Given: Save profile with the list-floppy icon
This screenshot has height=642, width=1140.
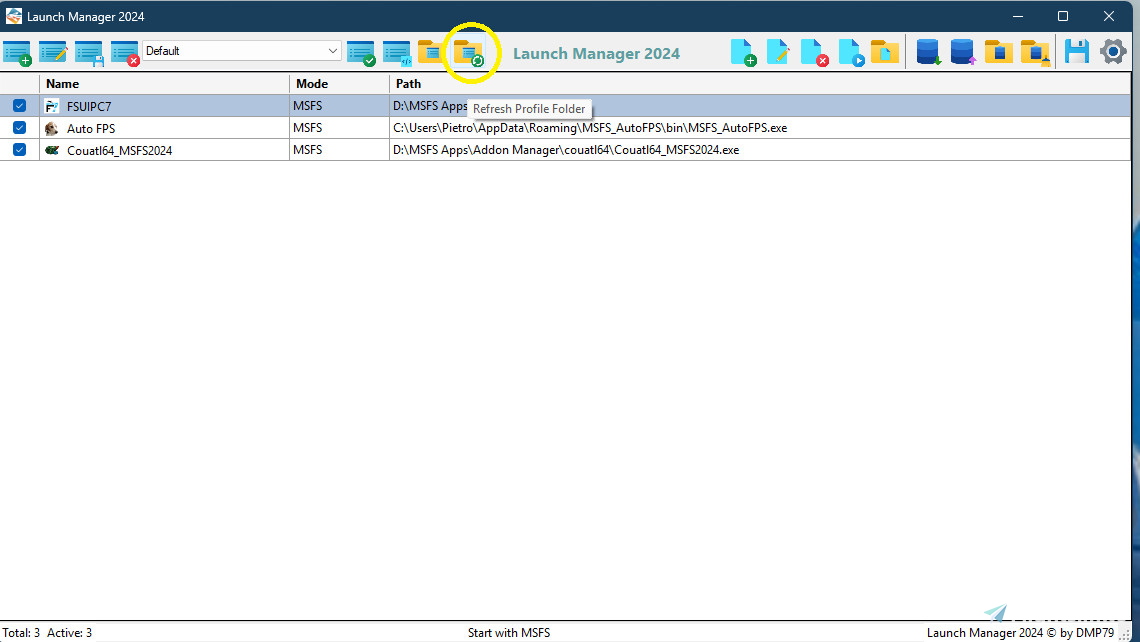Looking at the screenshot, I should click(x=89, y=53).
